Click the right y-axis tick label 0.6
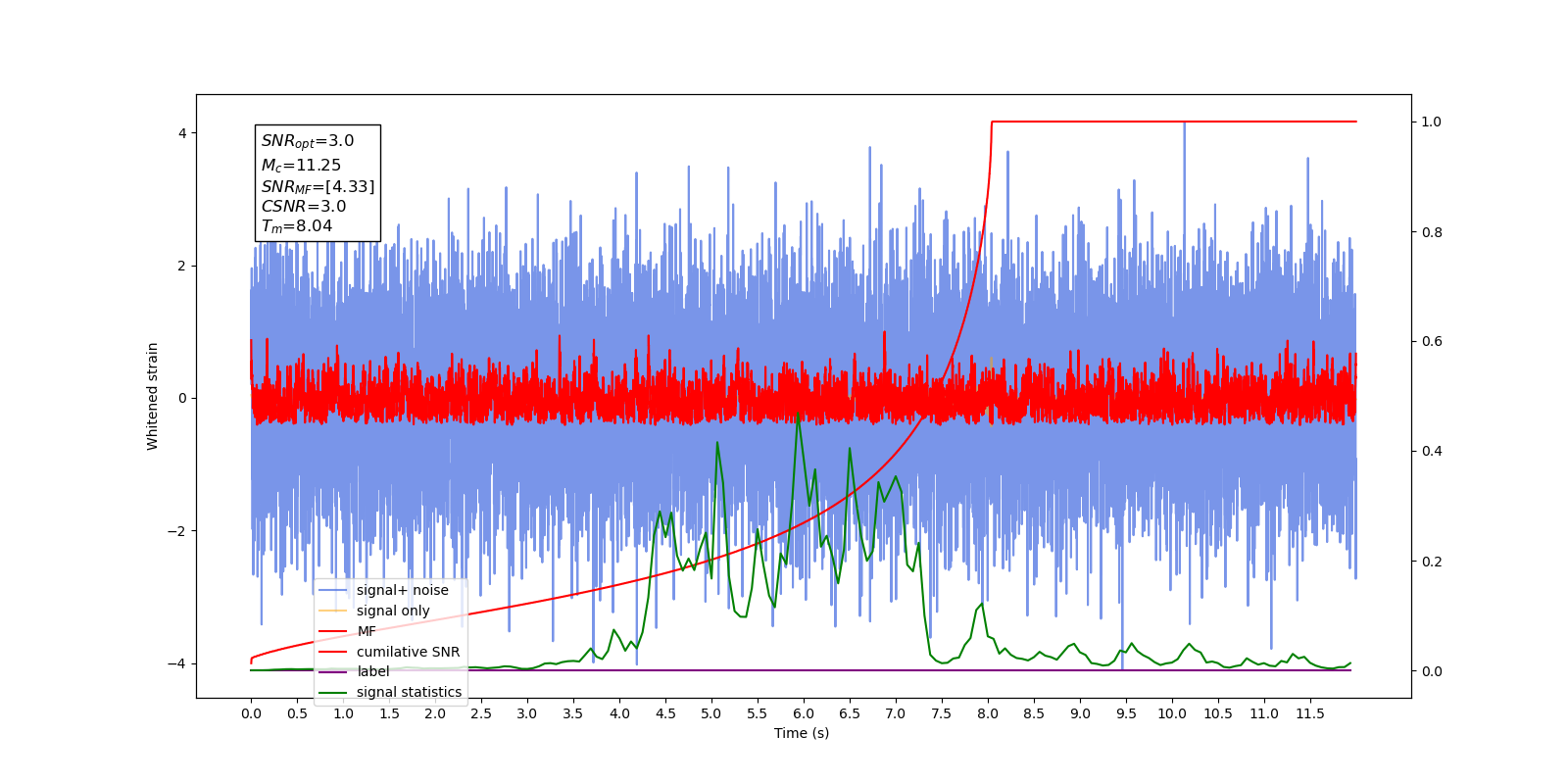 coord(1432,342)
